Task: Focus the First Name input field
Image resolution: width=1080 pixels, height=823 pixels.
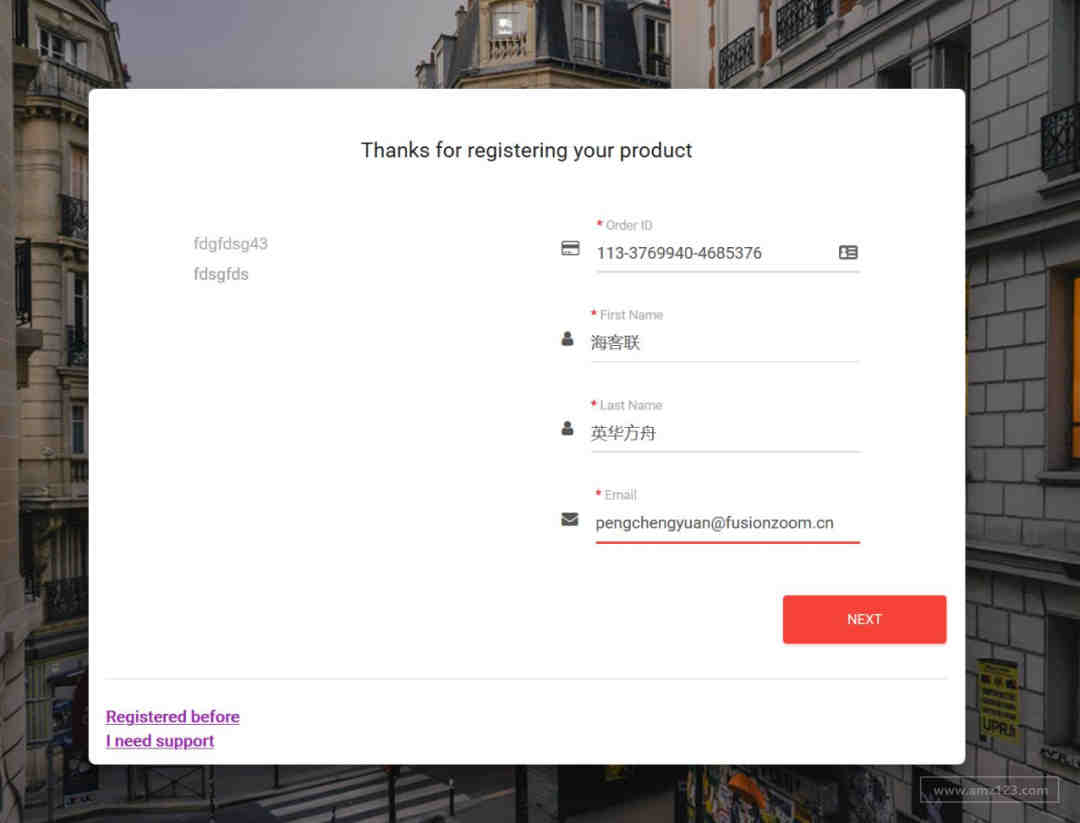Action: coord(724,343)
